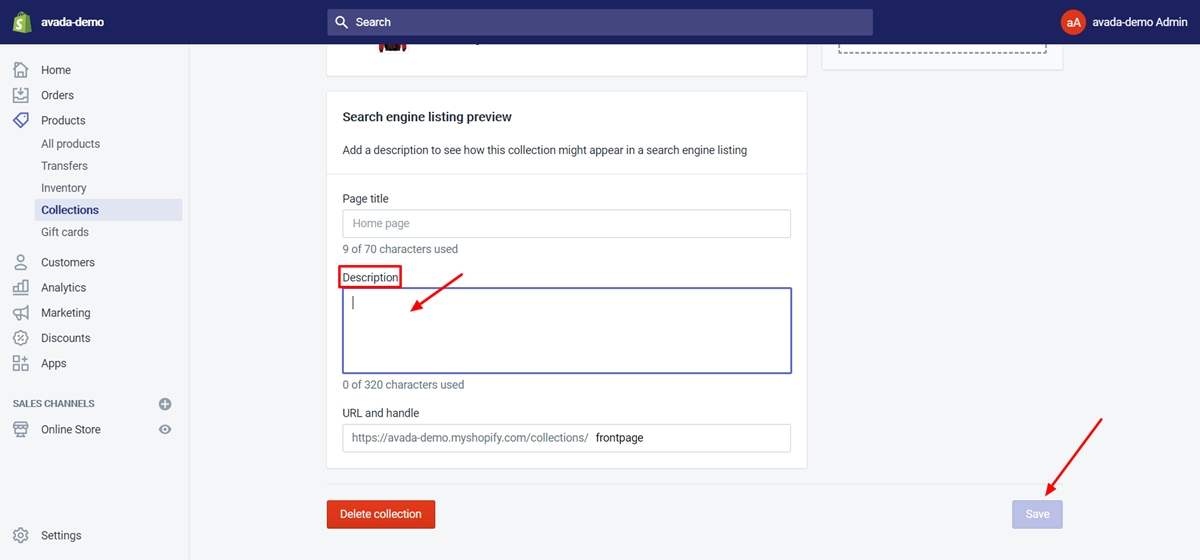Click the Page title input field
Viewport: 1200px width, 560px height.
pyautogui.click(x=566, y=224)
